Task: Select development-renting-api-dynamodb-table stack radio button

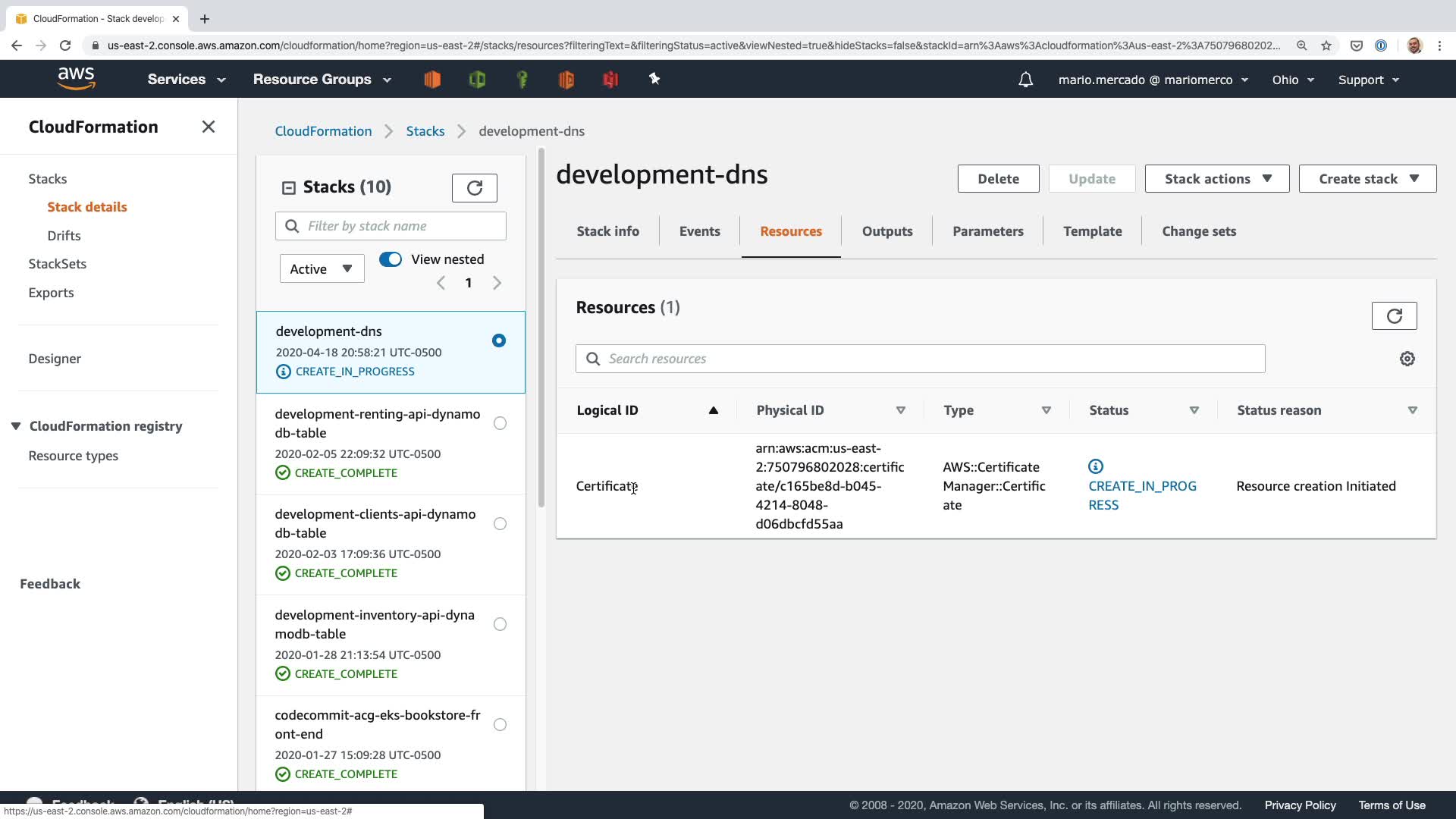Action: pos(500,423)
